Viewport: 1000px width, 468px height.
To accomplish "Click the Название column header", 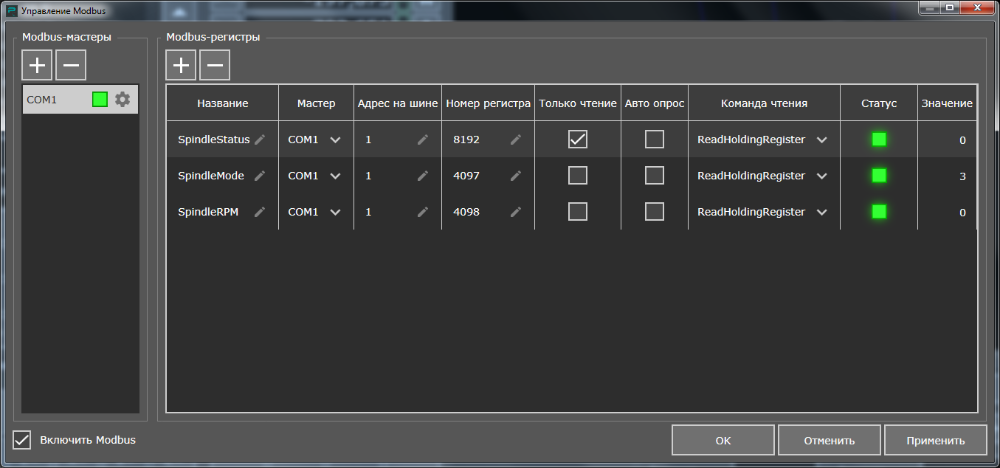I will [222, 104].
